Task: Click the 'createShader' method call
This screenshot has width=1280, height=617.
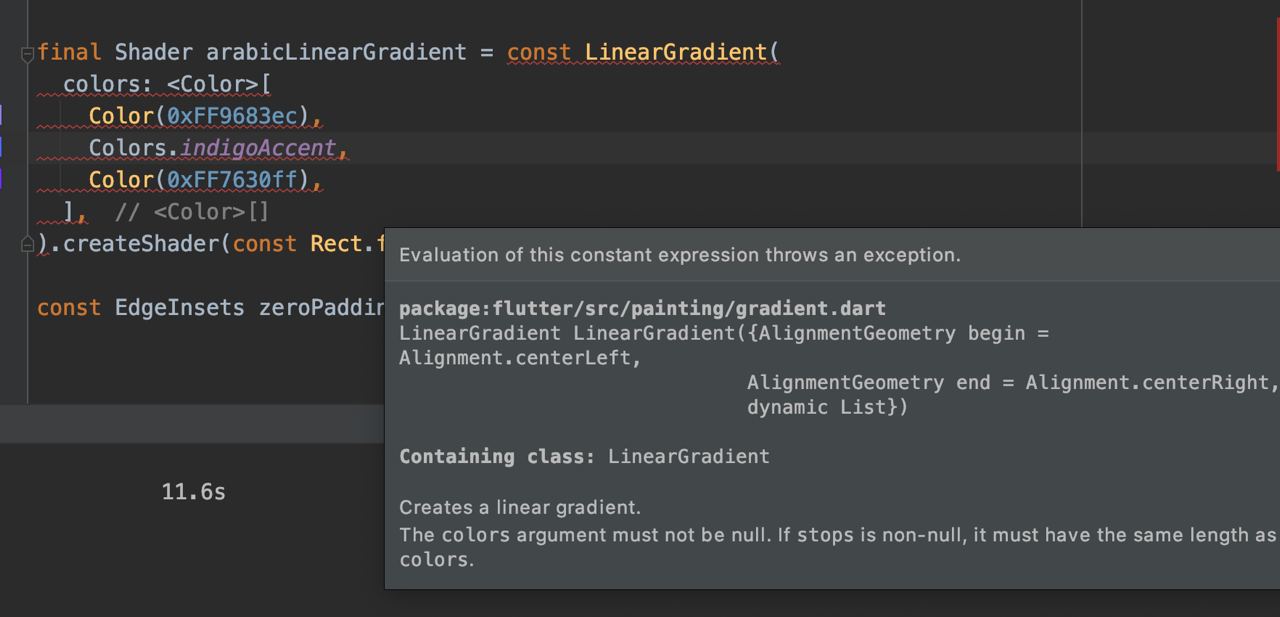Action: coord(141,244)
